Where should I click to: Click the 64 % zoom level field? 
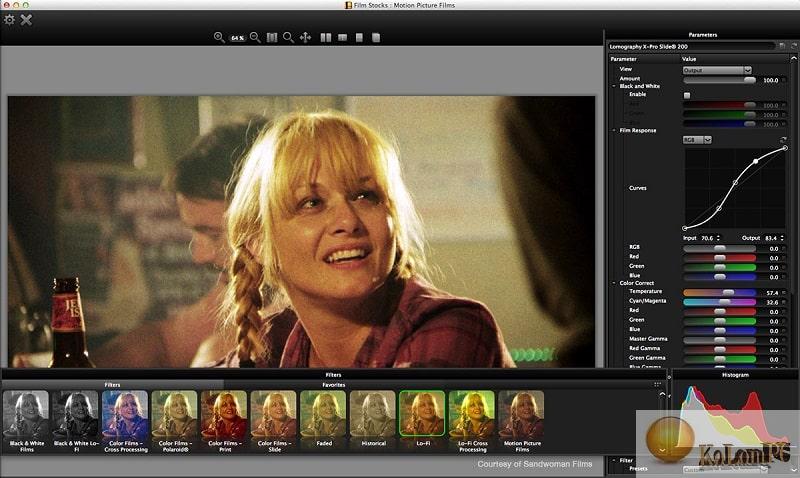(x=237, y=38)
